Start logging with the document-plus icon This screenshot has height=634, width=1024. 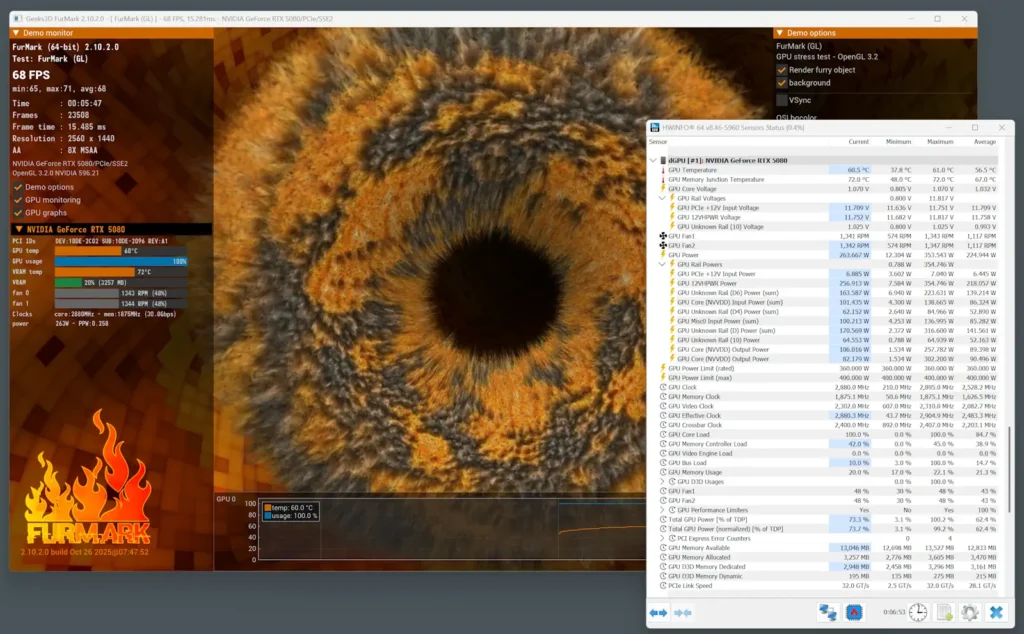tap(944, 612)
